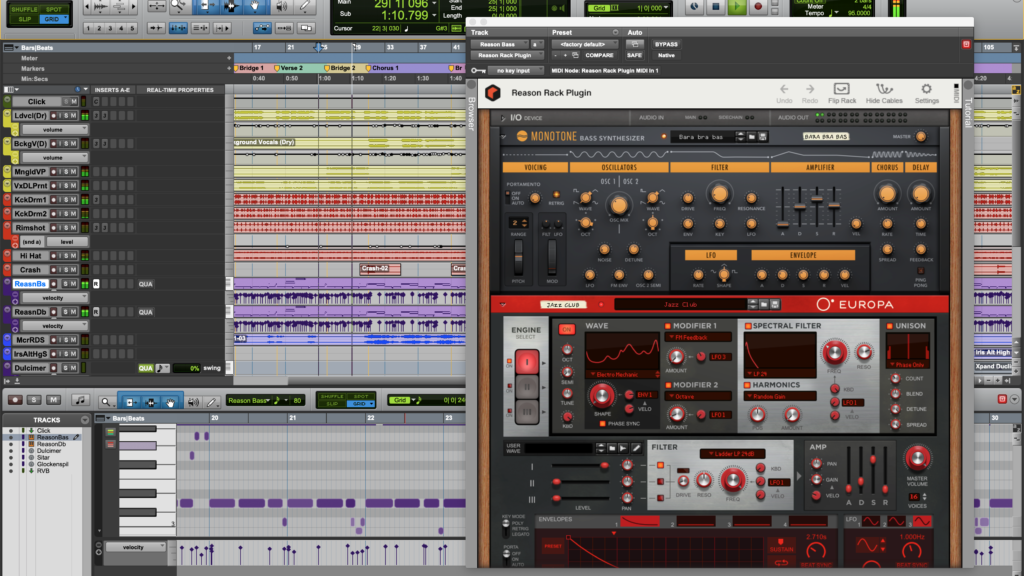The height and width of the screenshot is (576, 1024).
Task: Expand the I/O Device panel
Action: point(503,118)
